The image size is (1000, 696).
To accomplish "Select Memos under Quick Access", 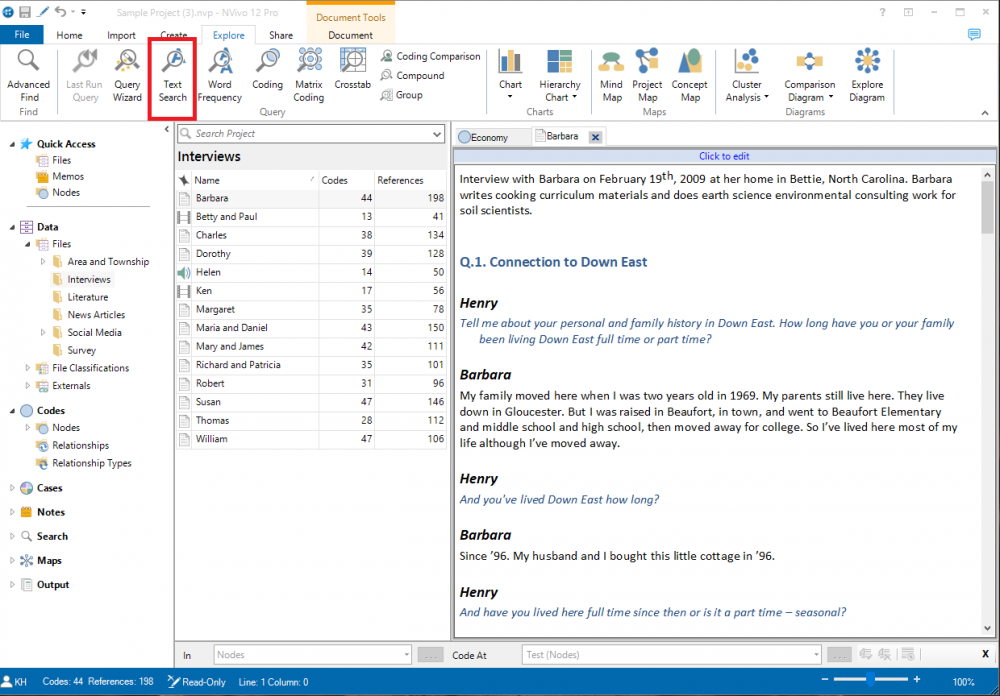I will [x=61, y=177].
